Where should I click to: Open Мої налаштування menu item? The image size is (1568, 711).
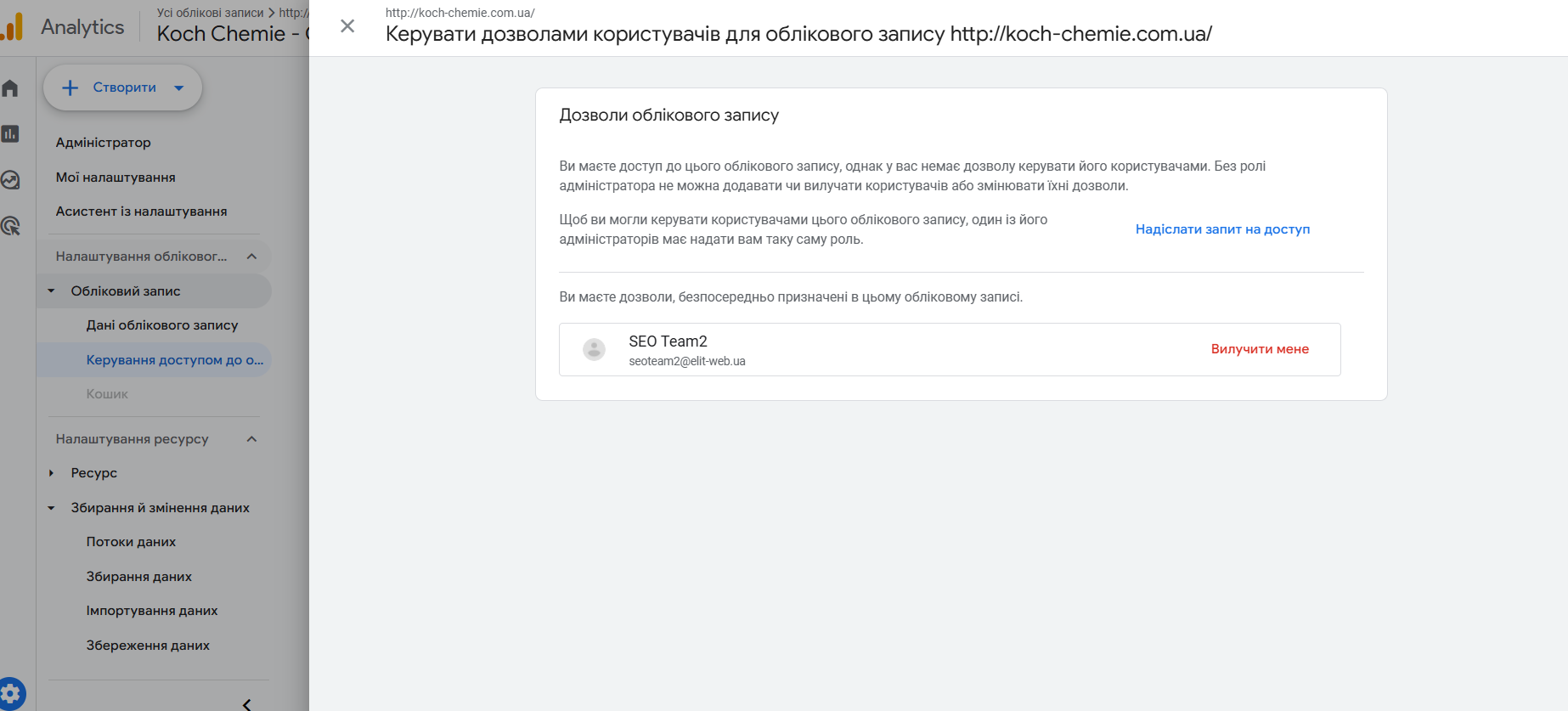point(116,178)
